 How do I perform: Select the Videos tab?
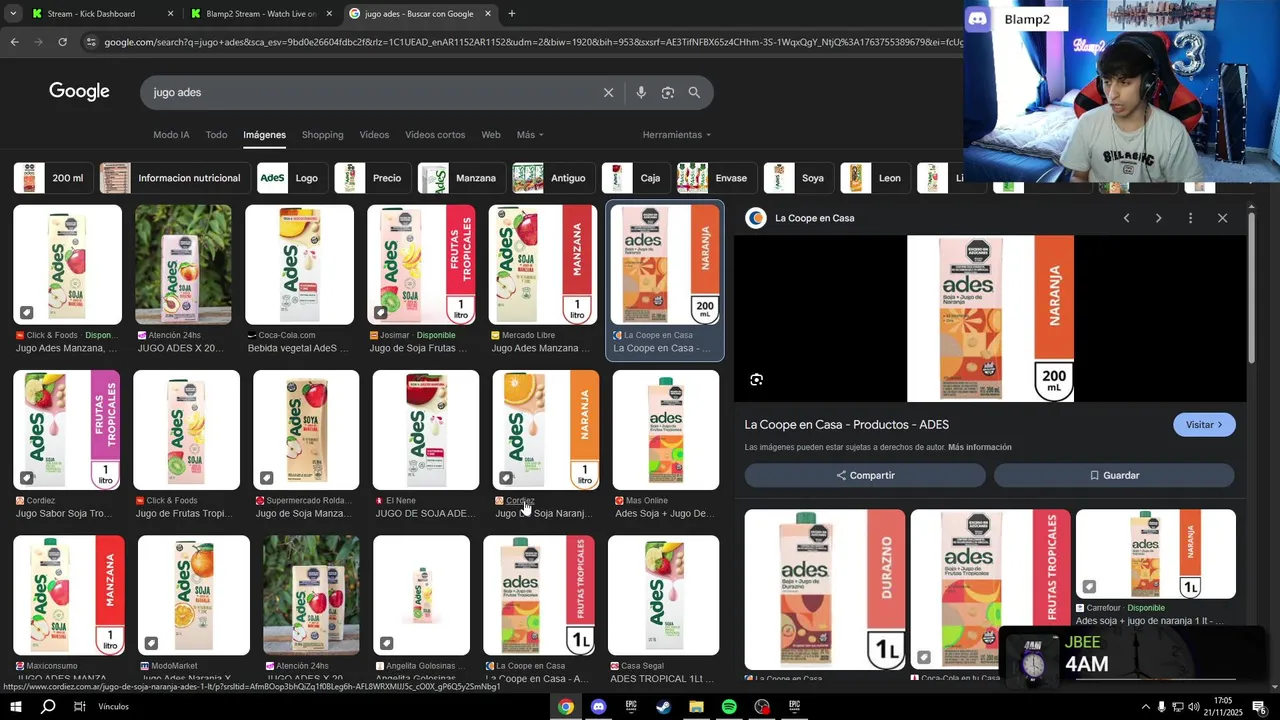coord(374,135)
